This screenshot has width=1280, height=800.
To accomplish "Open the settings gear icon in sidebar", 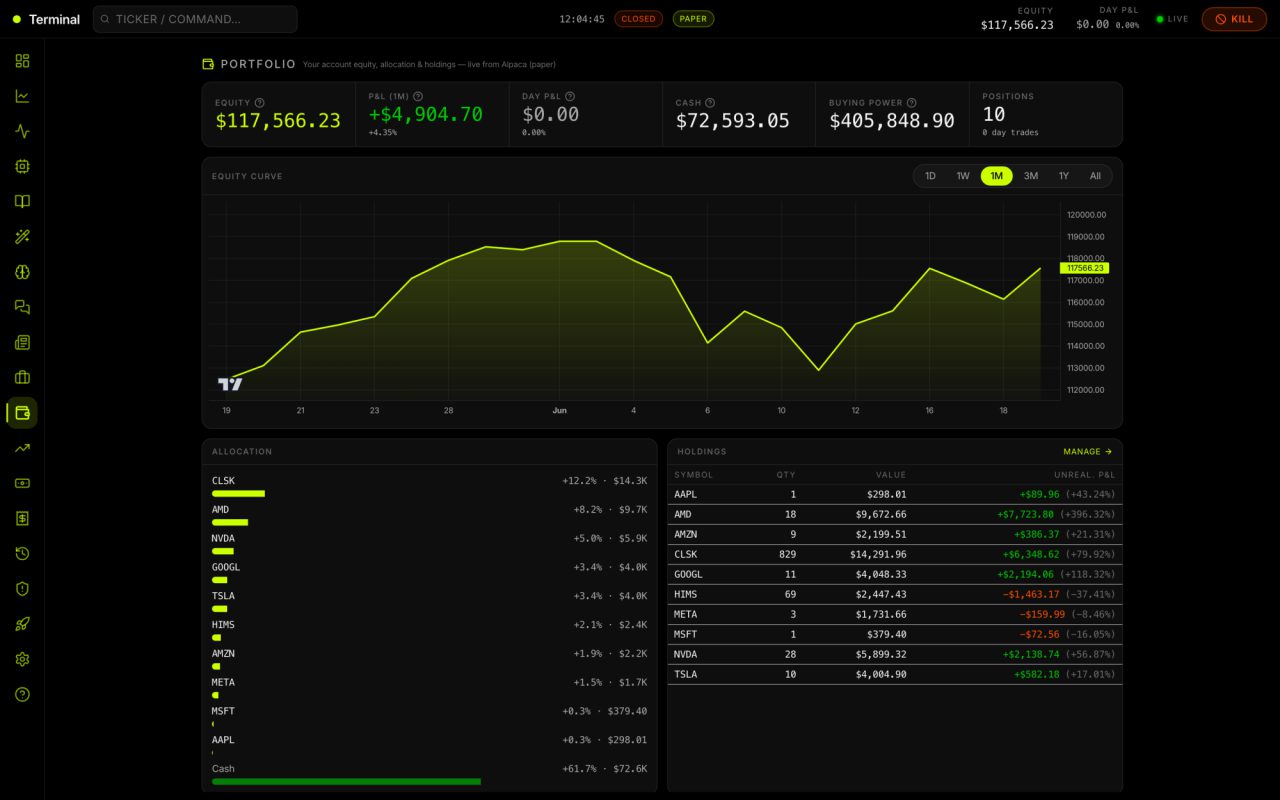I will point(22,659).
